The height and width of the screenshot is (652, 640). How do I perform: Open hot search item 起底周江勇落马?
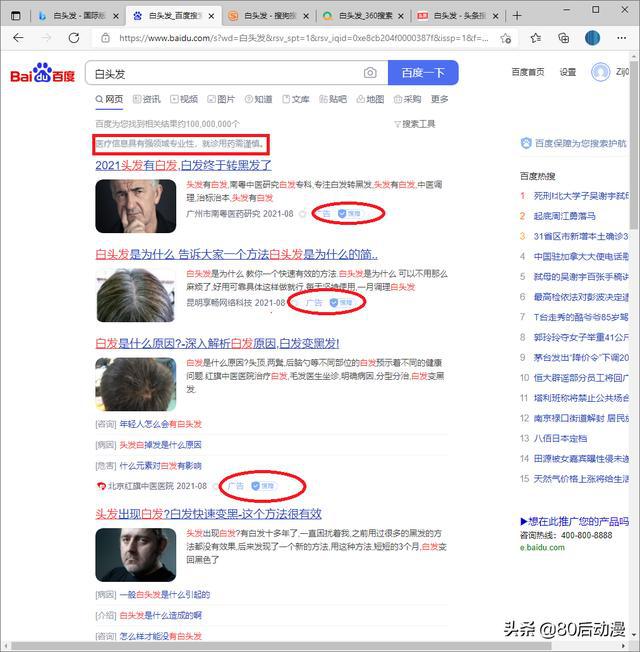point(564,216)
